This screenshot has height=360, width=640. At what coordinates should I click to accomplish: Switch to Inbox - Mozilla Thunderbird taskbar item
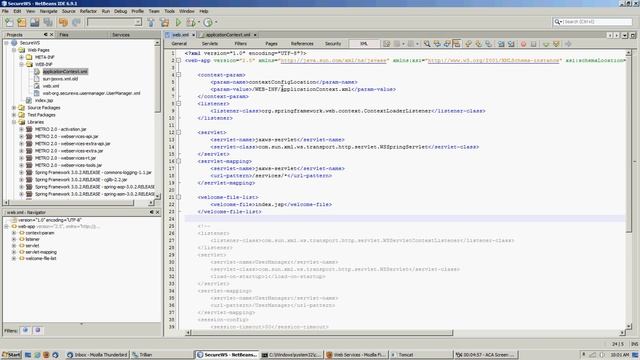tap(97, 355)
